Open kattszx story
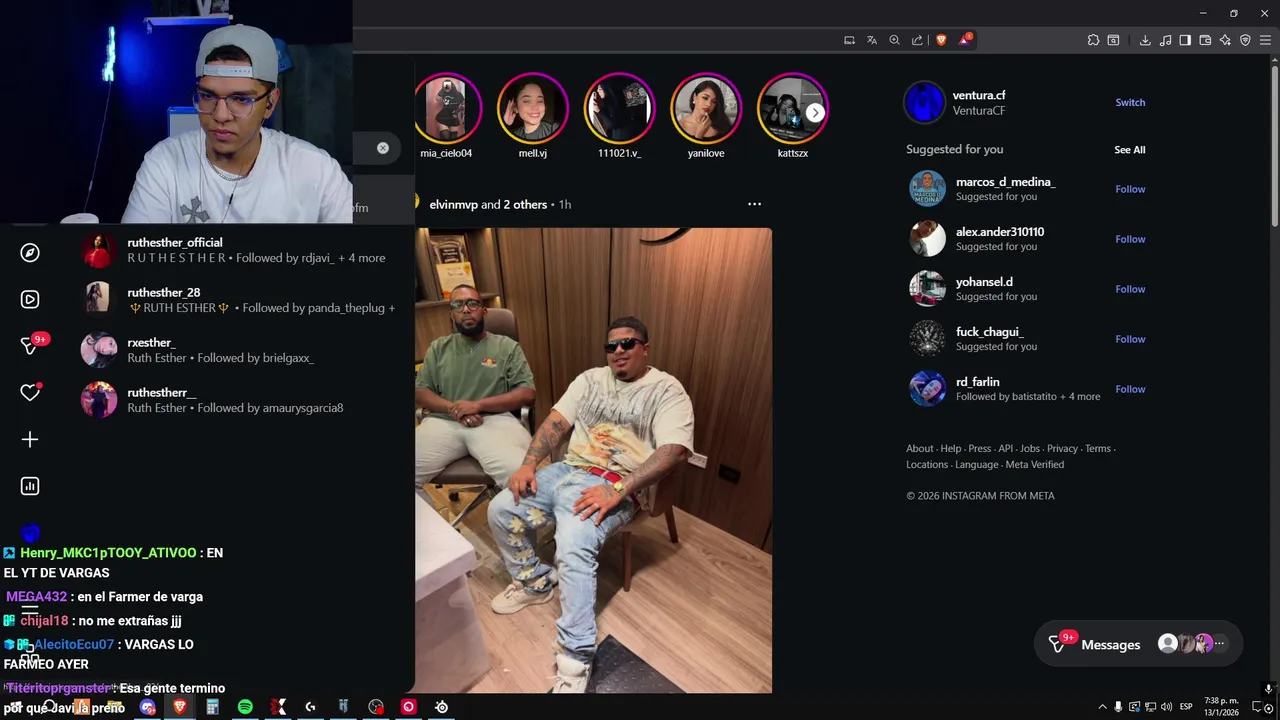Image resolution: width=1280 pixels, height=720 pixels. 792,108
